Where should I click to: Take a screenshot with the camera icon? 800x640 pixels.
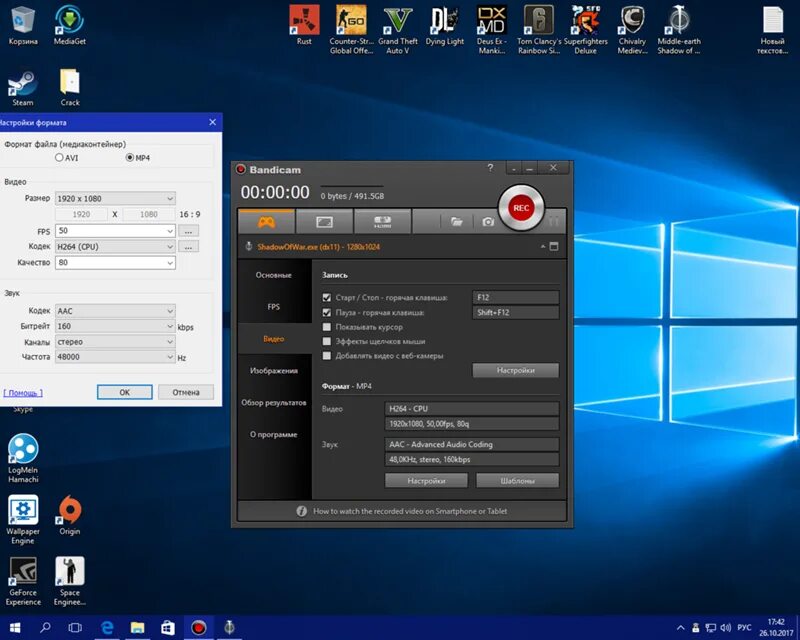[x=488, y=221]
